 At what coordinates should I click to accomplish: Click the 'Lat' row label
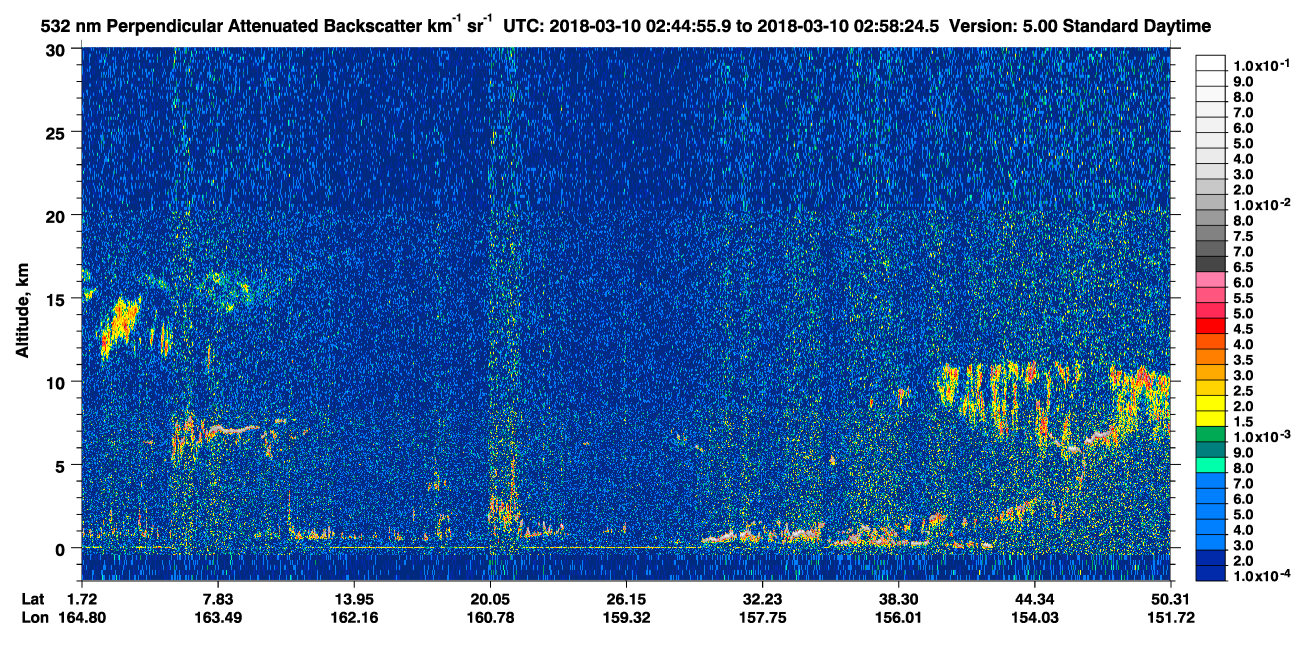point(33,598)
